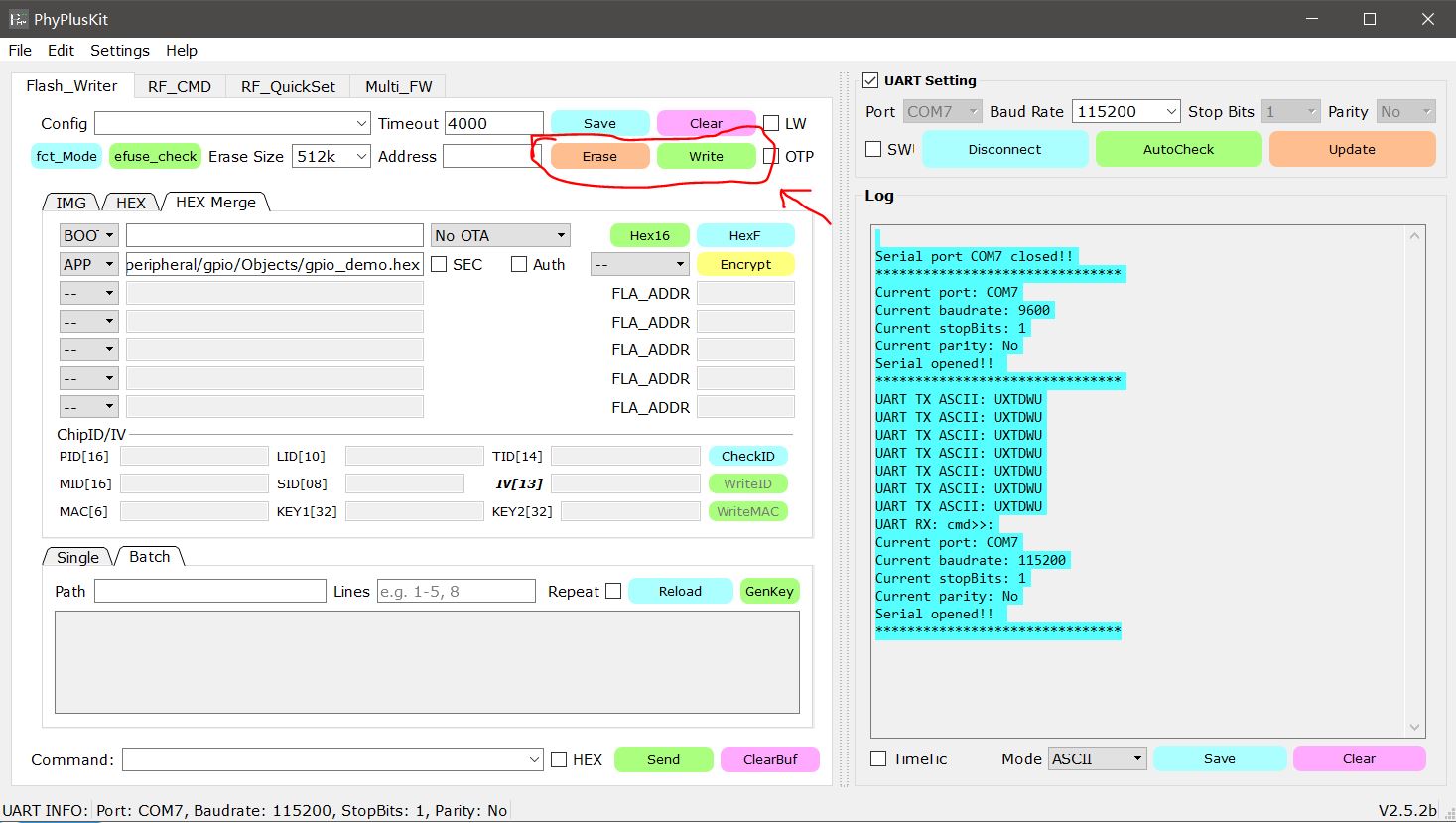Open the File menu
The height and width of the screenshot is (823, 1456).
(20, 50)
